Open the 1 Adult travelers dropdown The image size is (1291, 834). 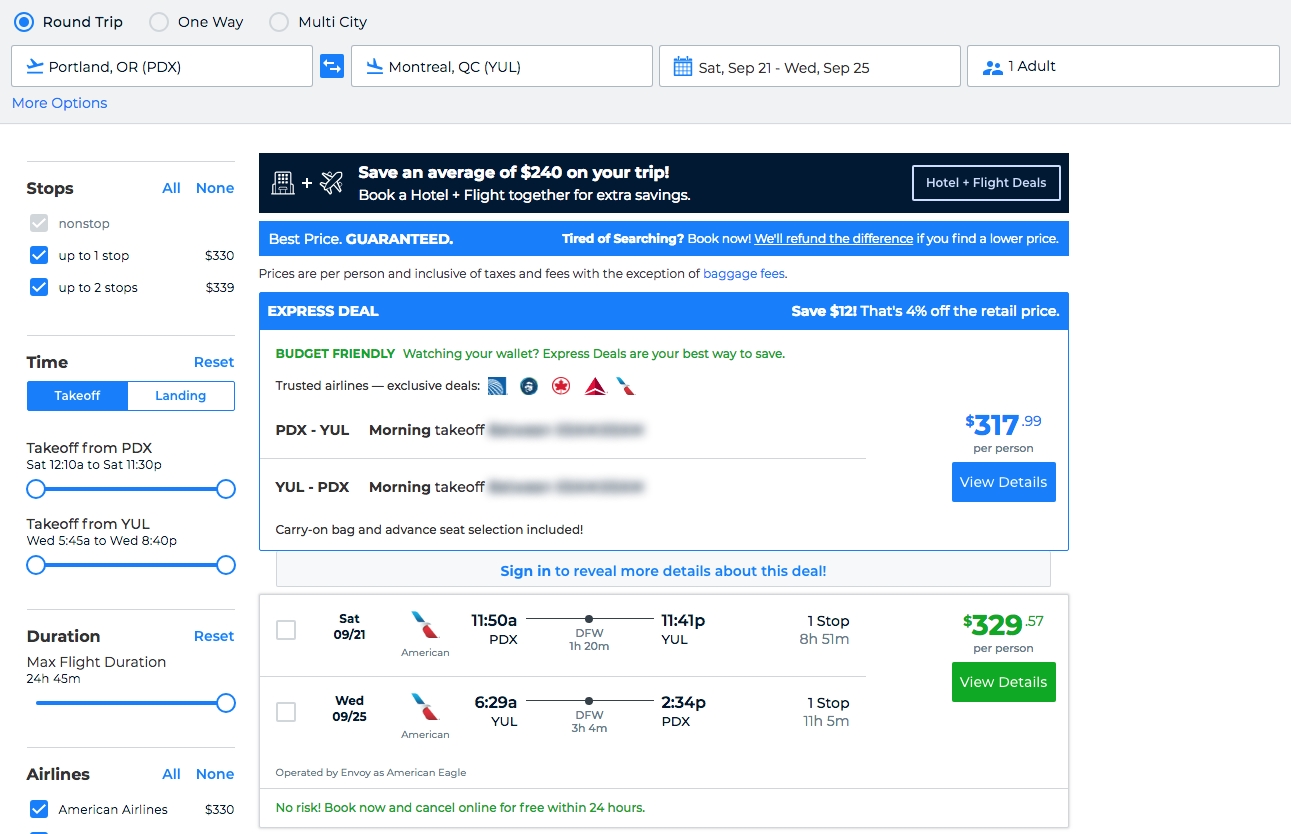pyautogui.click(x=1122, y=67)
